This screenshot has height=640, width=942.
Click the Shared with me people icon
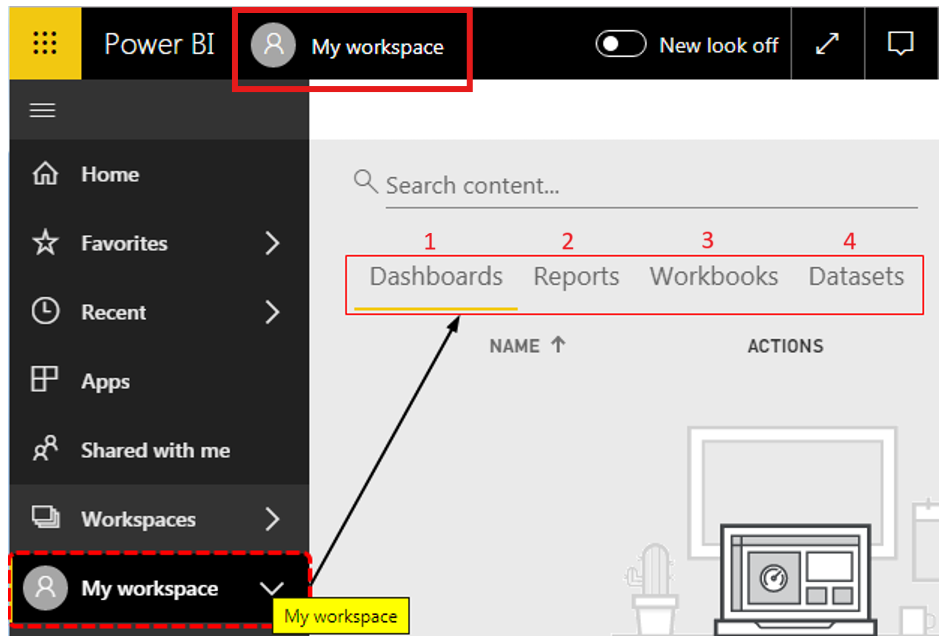(46, 448)
